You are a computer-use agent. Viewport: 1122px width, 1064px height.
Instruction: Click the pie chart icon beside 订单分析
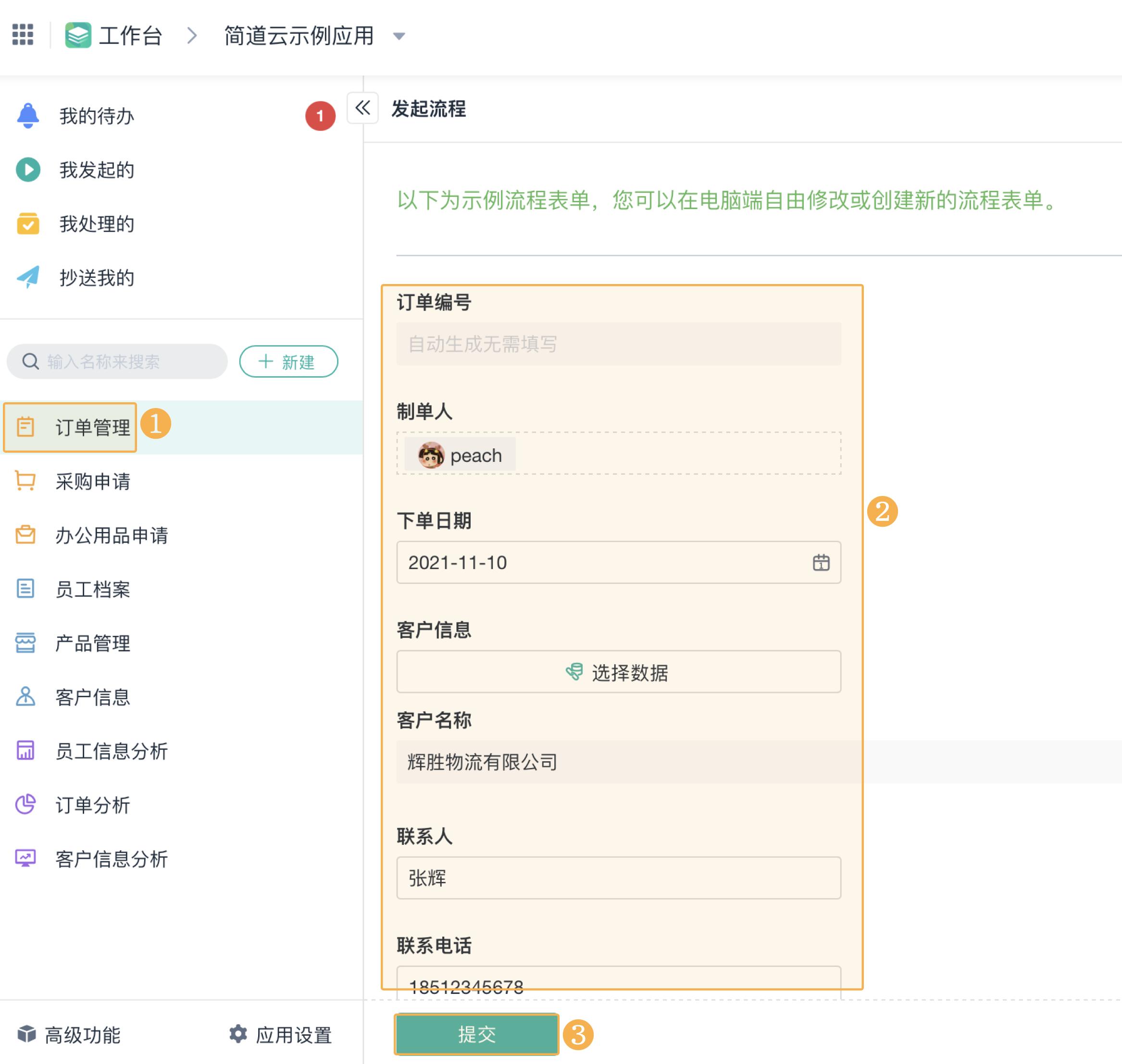[x=25, y=805]
